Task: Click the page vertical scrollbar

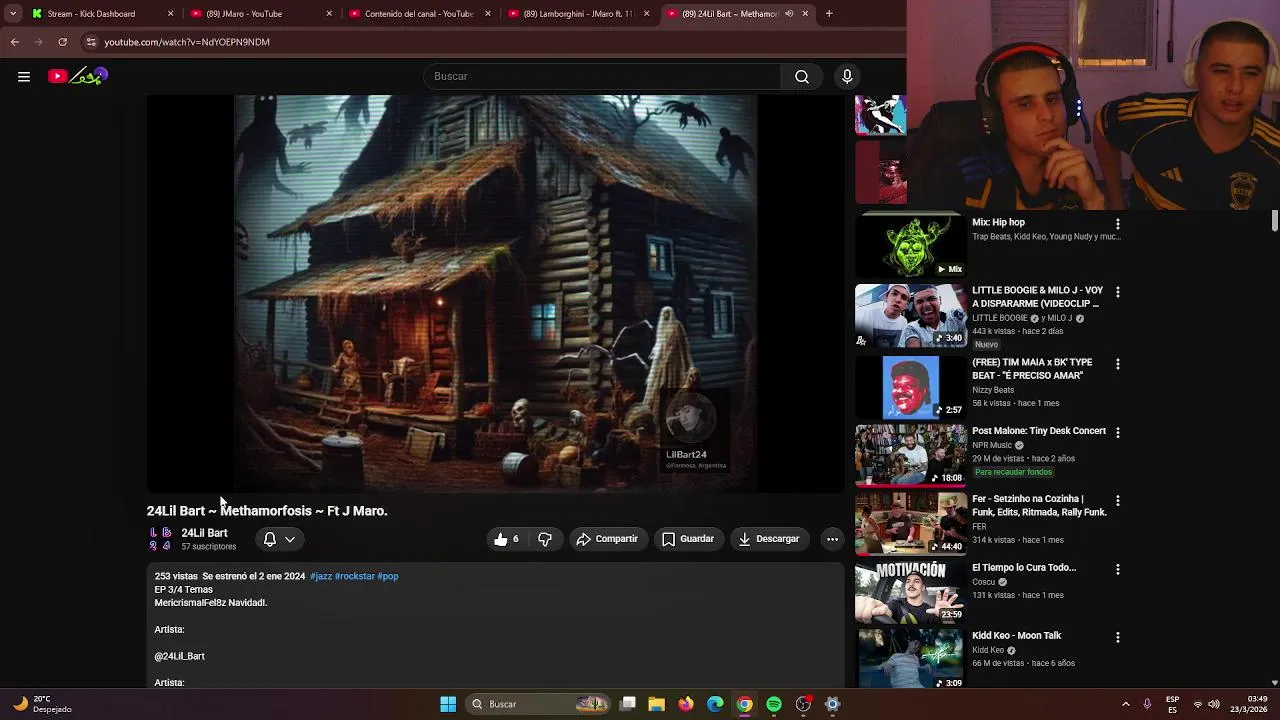Action: 1275,220
